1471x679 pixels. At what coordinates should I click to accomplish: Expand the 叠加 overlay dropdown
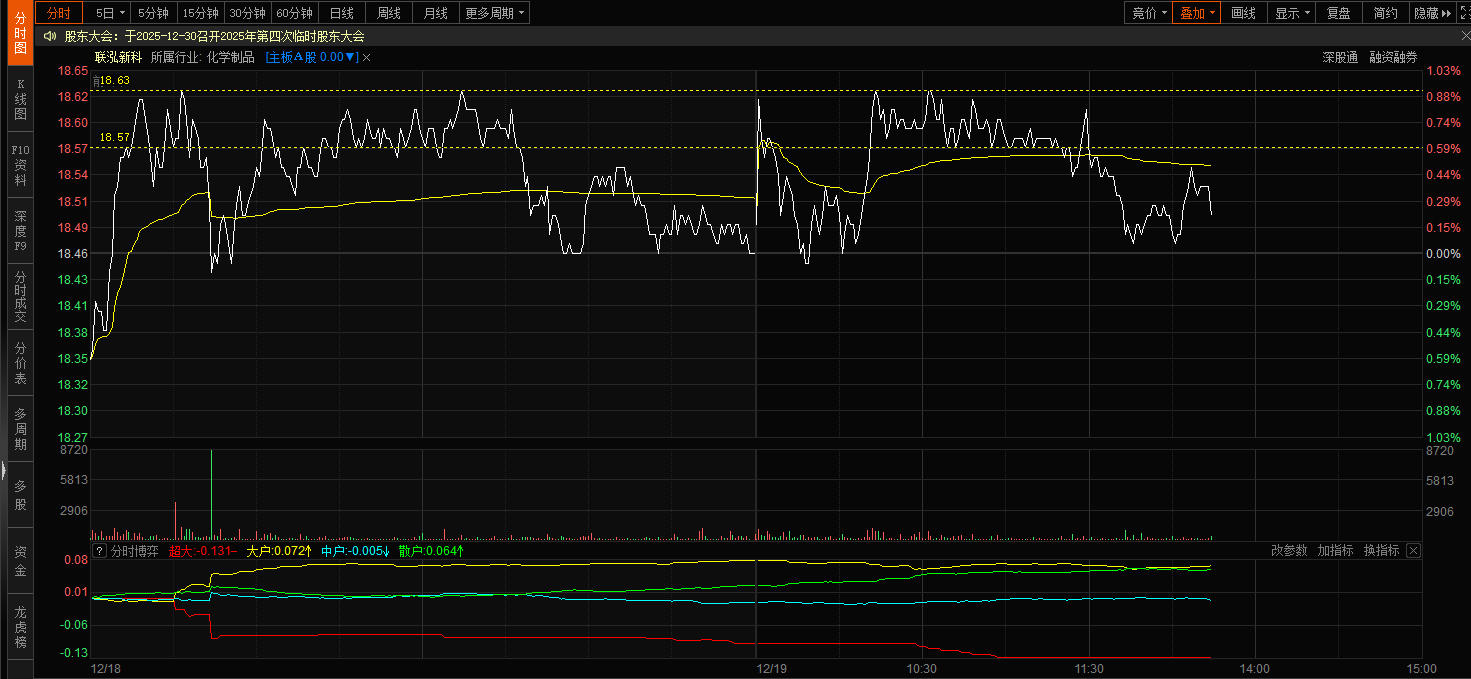tap(1197, 13)
